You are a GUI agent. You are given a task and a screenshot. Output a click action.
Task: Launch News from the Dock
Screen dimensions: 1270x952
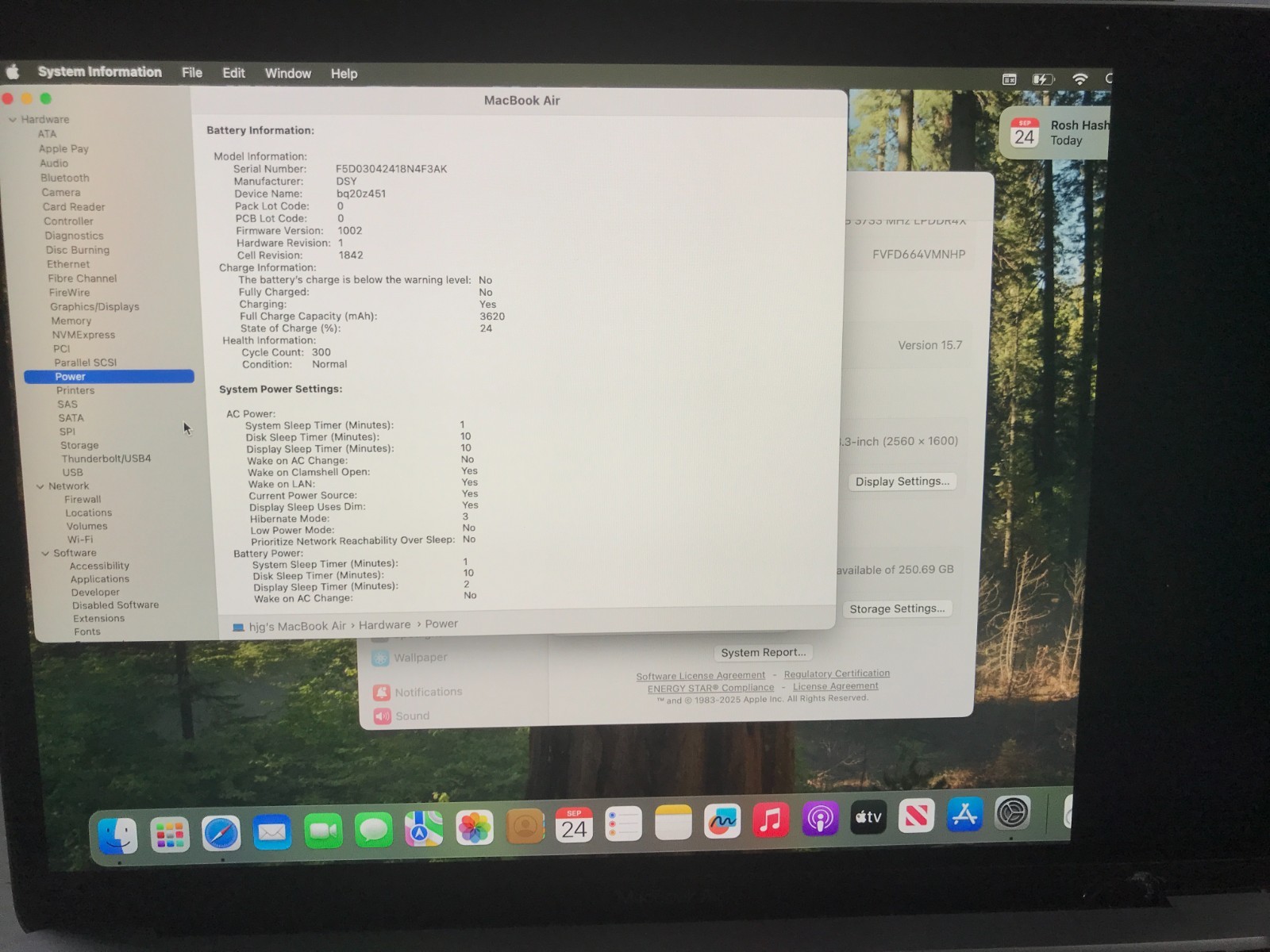click(x=916, y=815)
